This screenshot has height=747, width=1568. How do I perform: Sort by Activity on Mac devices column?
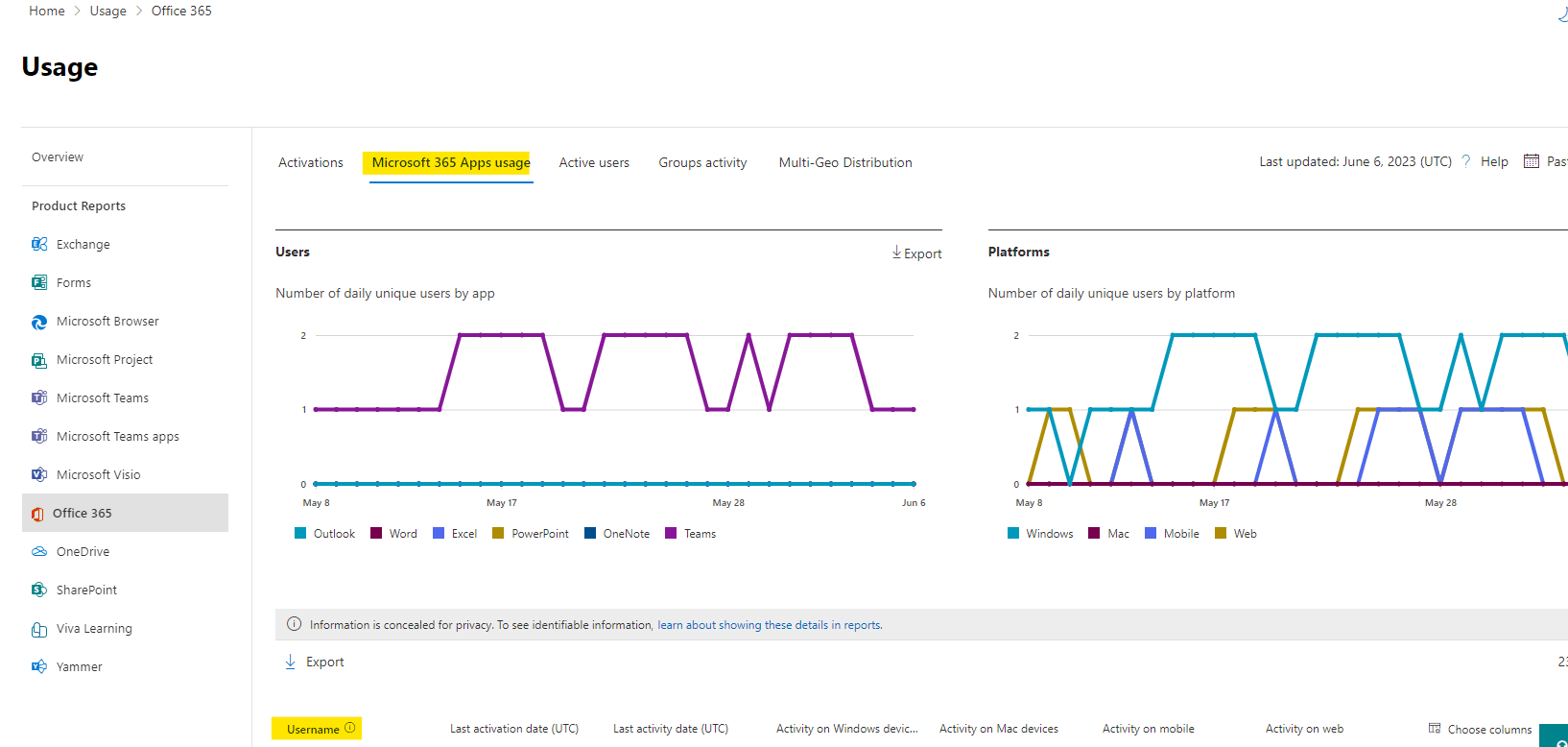pyautogui.click(x=999, y=729)
